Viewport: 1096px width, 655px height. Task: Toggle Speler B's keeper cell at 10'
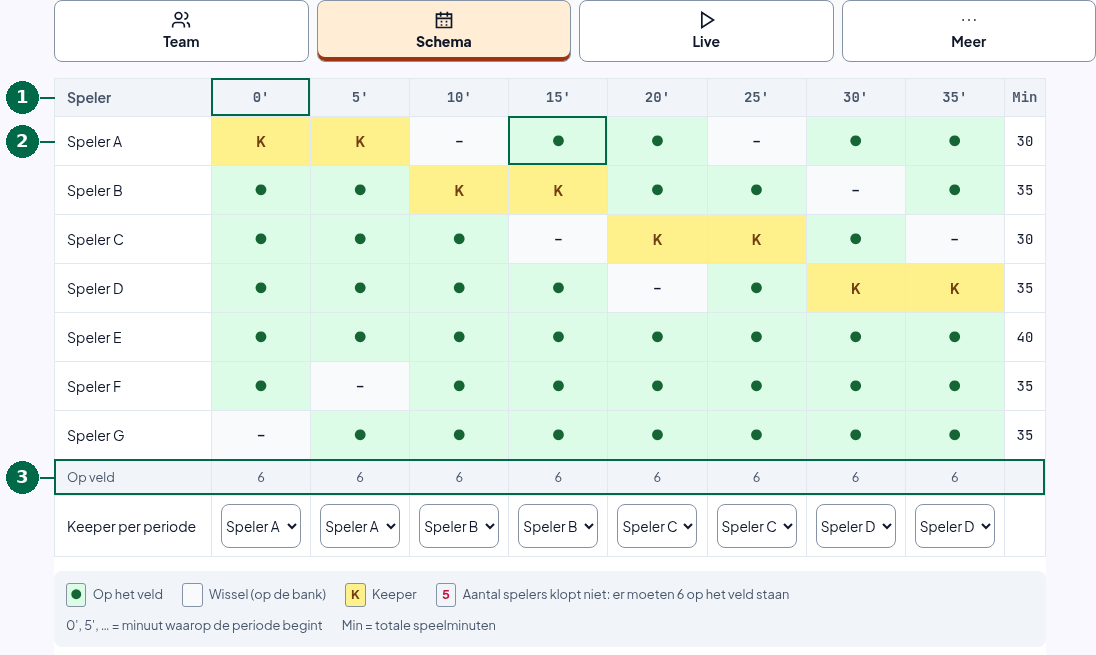point(459,190)
